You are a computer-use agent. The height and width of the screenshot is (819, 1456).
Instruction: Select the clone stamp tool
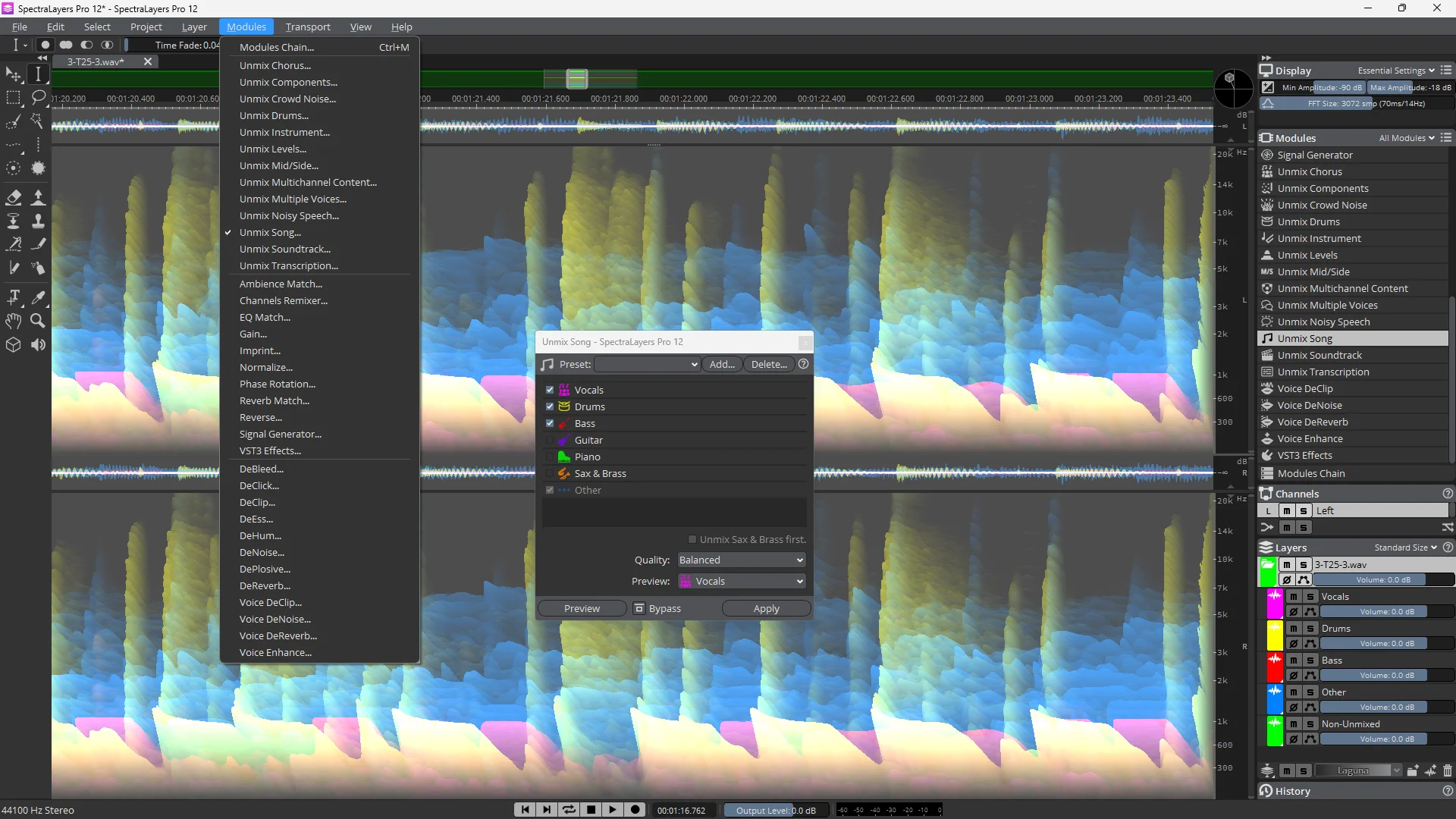tap(38, 221)
